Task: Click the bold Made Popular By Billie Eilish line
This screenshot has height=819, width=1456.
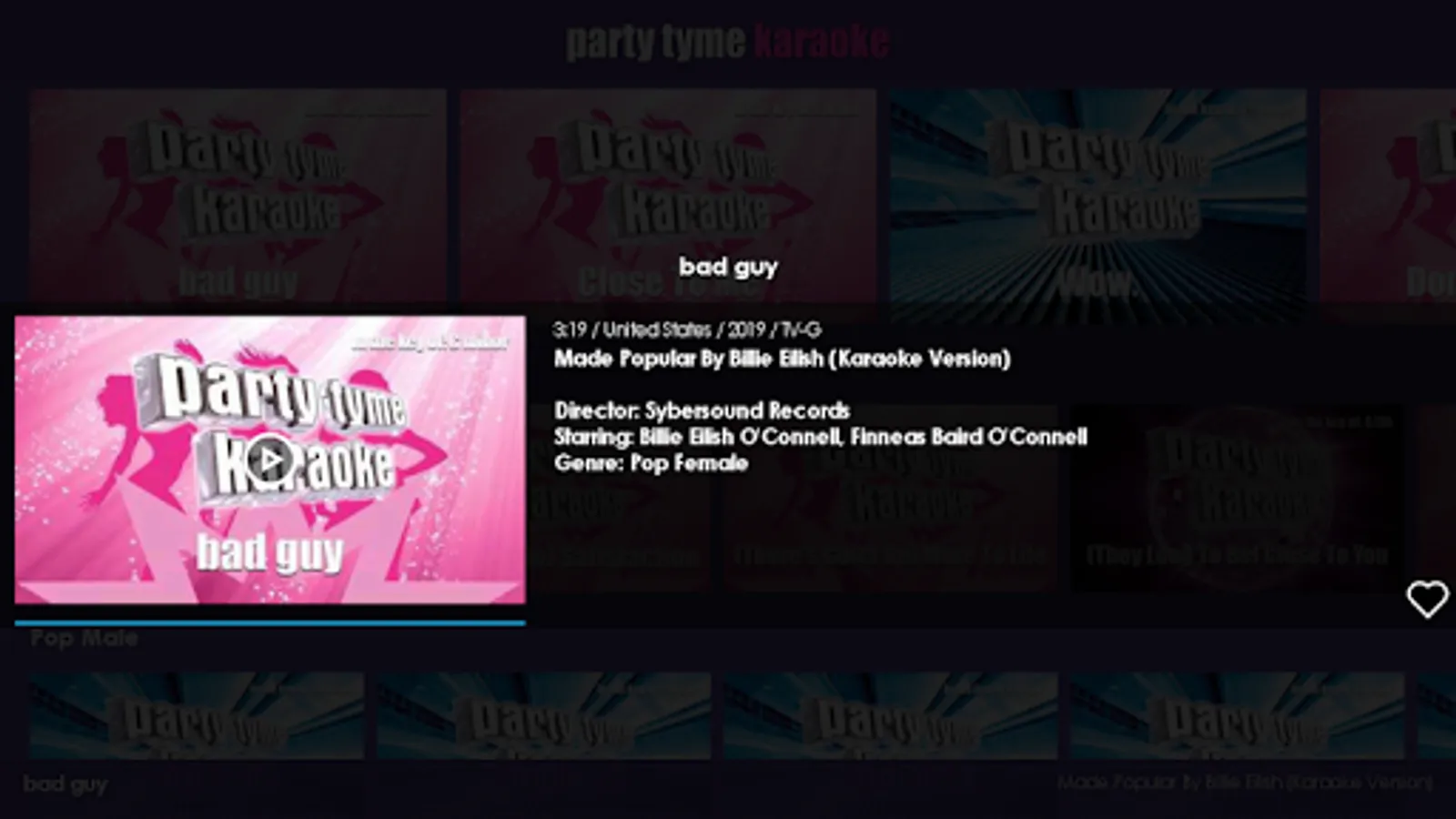Action: point(783,359)
